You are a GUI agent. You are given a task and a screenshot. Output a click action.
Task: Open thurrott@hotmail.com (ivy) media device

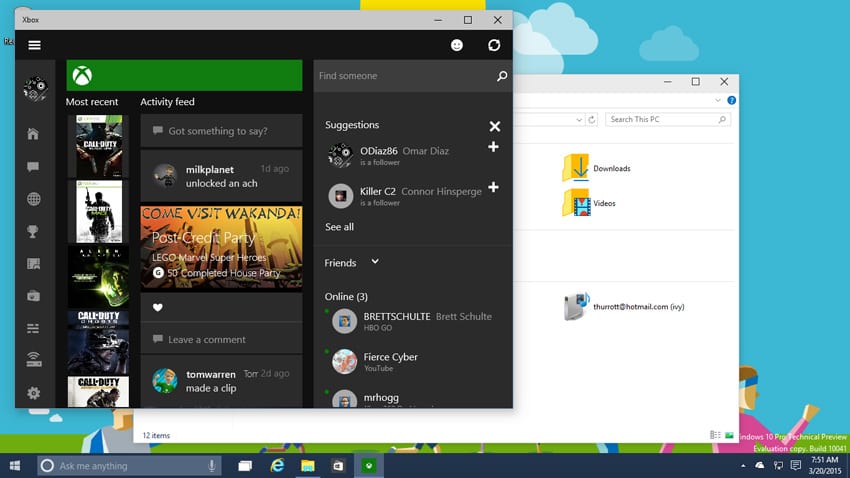(x=624, y=307)
